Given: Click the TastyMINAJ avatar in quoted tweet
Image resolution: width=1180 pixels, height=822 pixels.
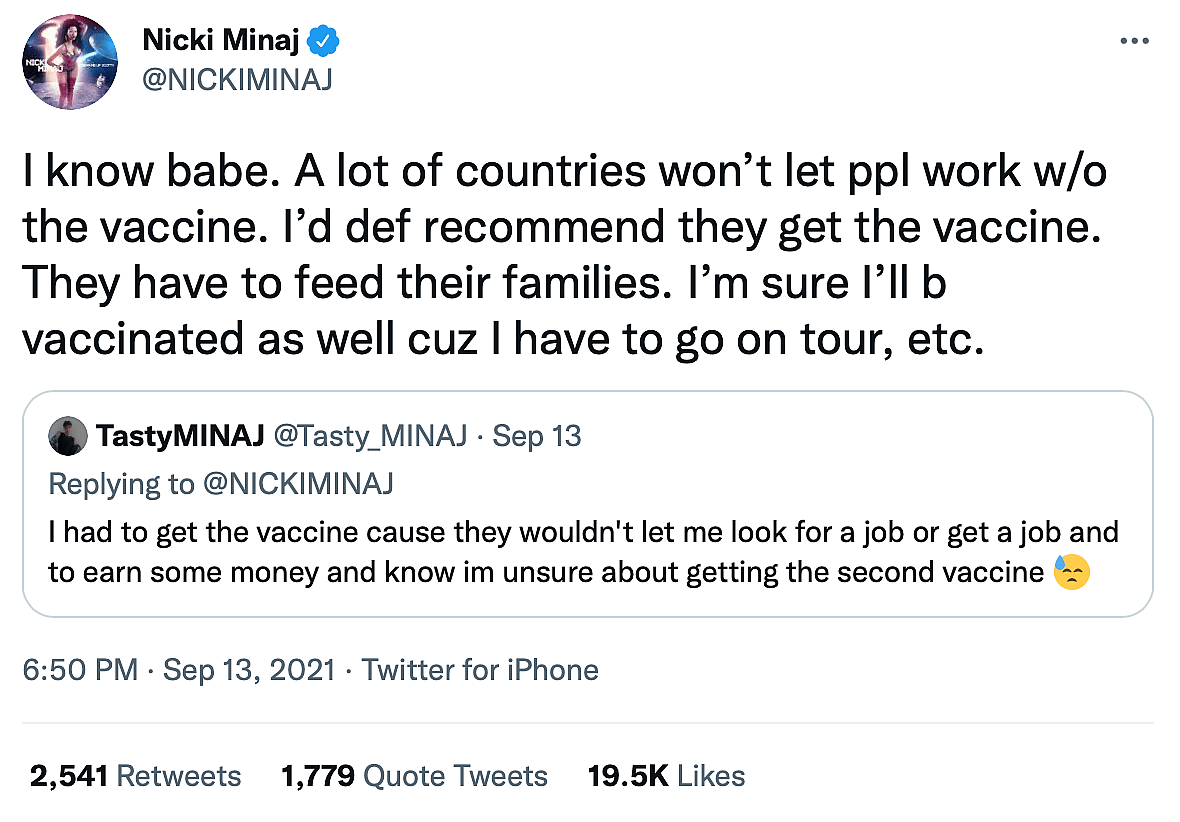Looking at the screenshot, I should 67,437.
